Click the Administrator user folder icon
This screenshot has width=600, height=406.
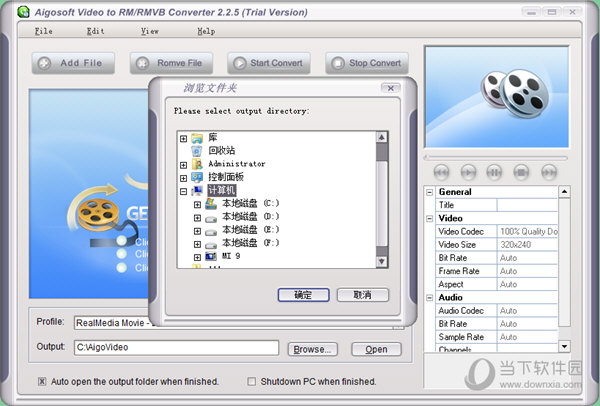(197, 164)
